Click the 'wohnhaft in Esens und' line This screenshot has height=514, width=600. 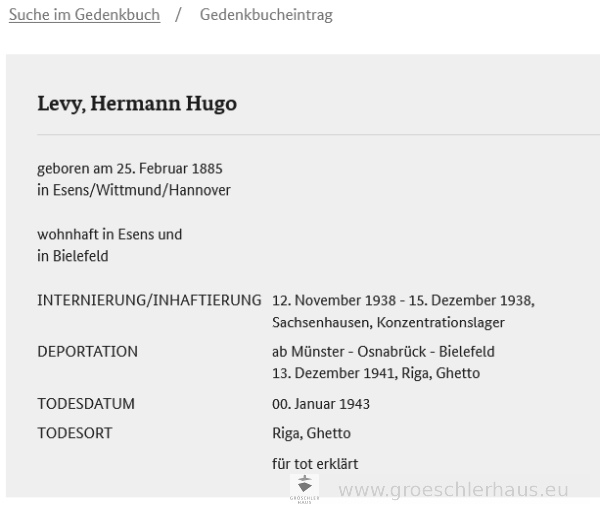[x=110, y=234]
